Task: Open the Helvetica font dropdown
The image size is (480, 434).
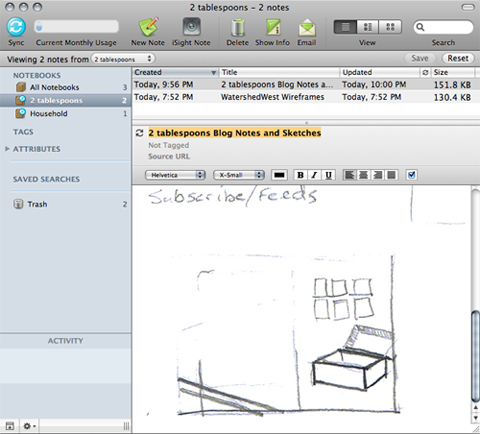Action: 175,175
